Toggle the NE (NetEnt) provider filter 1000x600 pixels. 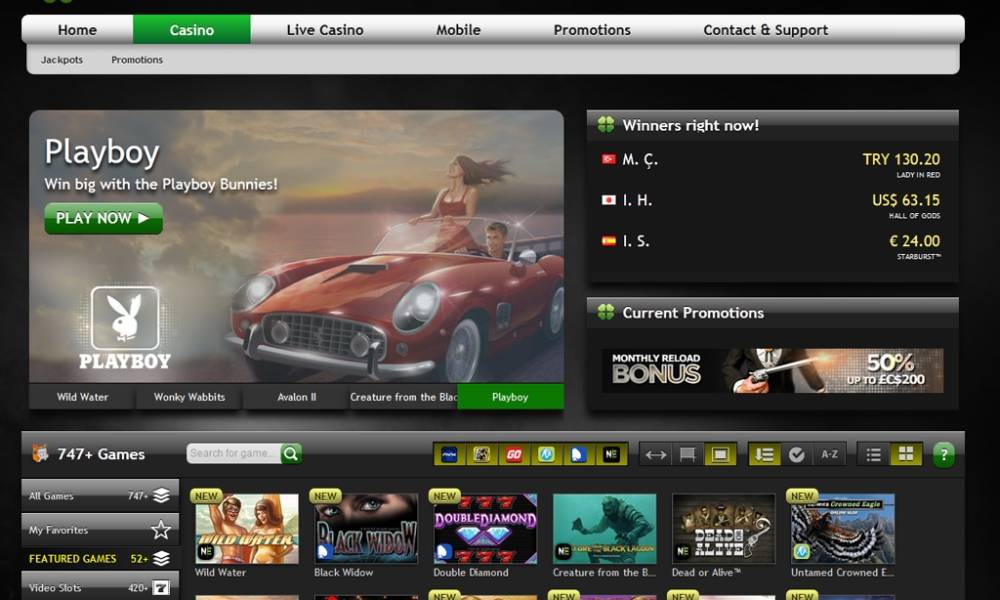(x=611, y=455)
